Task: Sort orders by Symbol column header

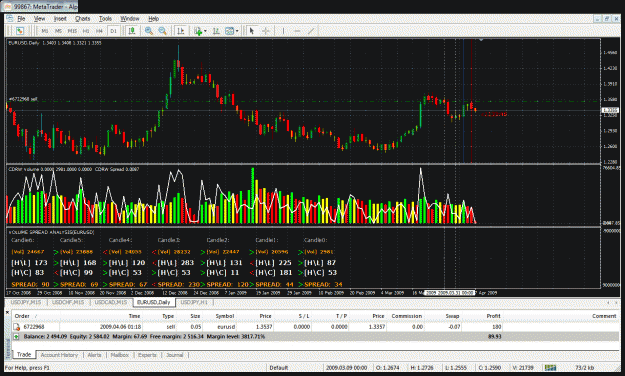Action: click(225, 316)
